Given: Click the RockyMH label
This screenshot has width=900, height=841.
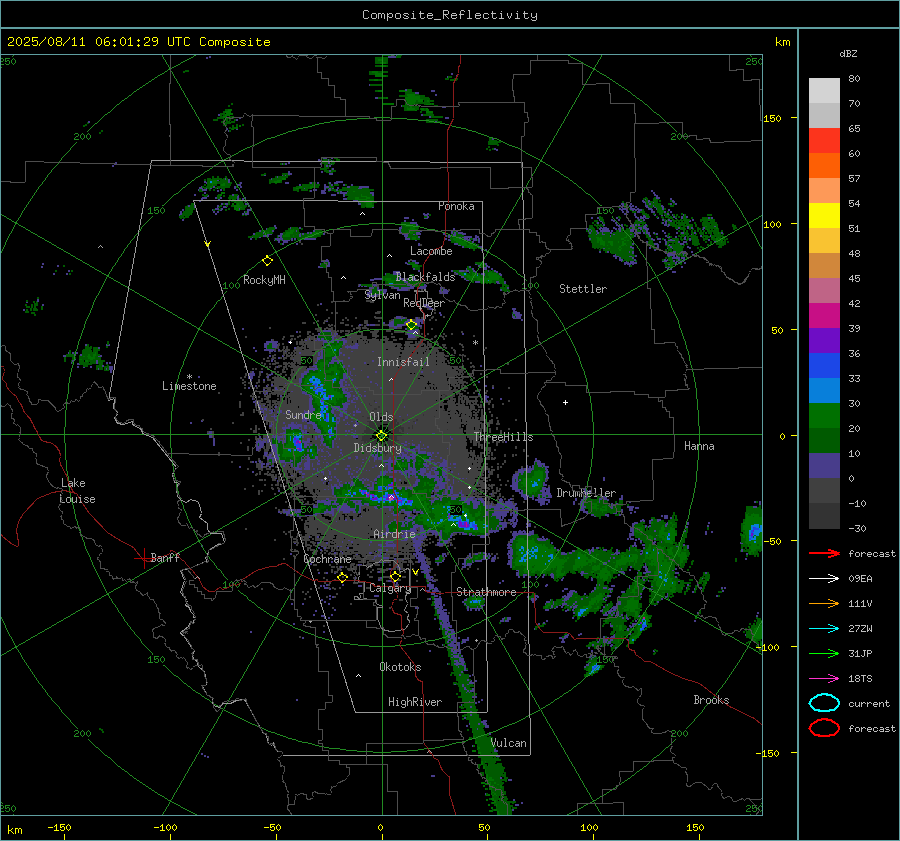Looking at the screenshot, I should pos(264,280).
